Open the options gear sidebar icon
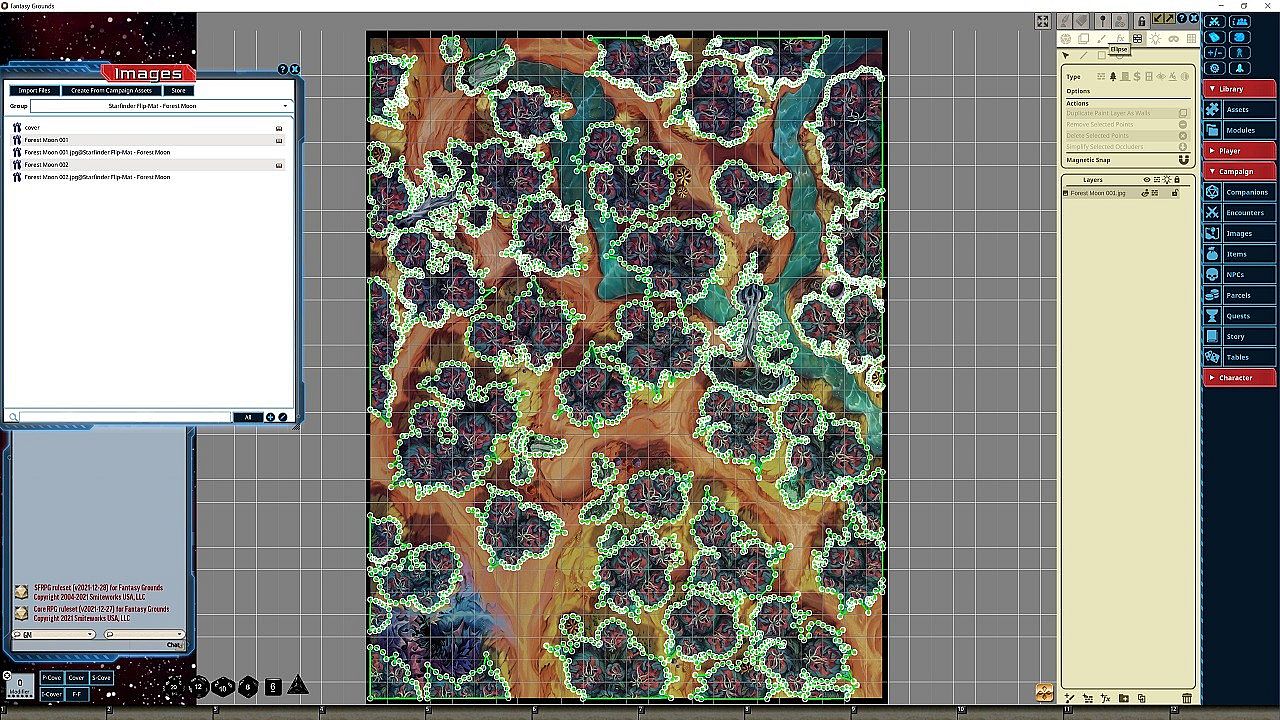 tap(1215, 69)
